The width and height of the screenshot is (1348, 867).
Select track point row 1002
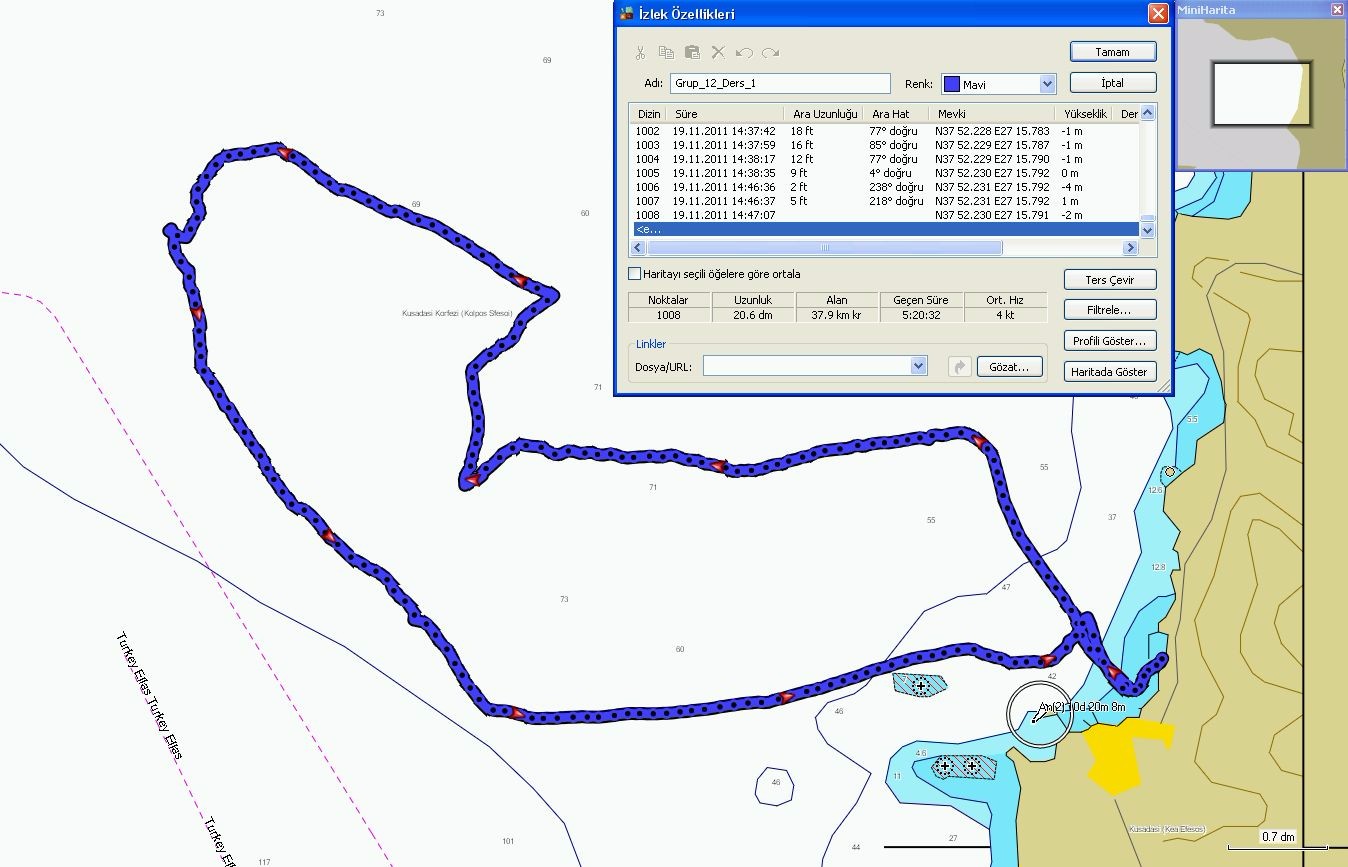pos(885,131)
